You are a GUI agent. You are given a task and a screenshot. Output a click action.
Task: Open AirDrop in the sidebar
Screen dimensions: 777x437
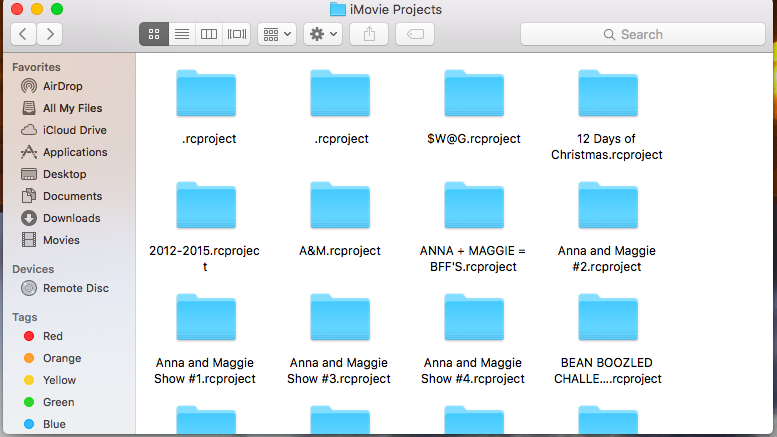point(62,86)
